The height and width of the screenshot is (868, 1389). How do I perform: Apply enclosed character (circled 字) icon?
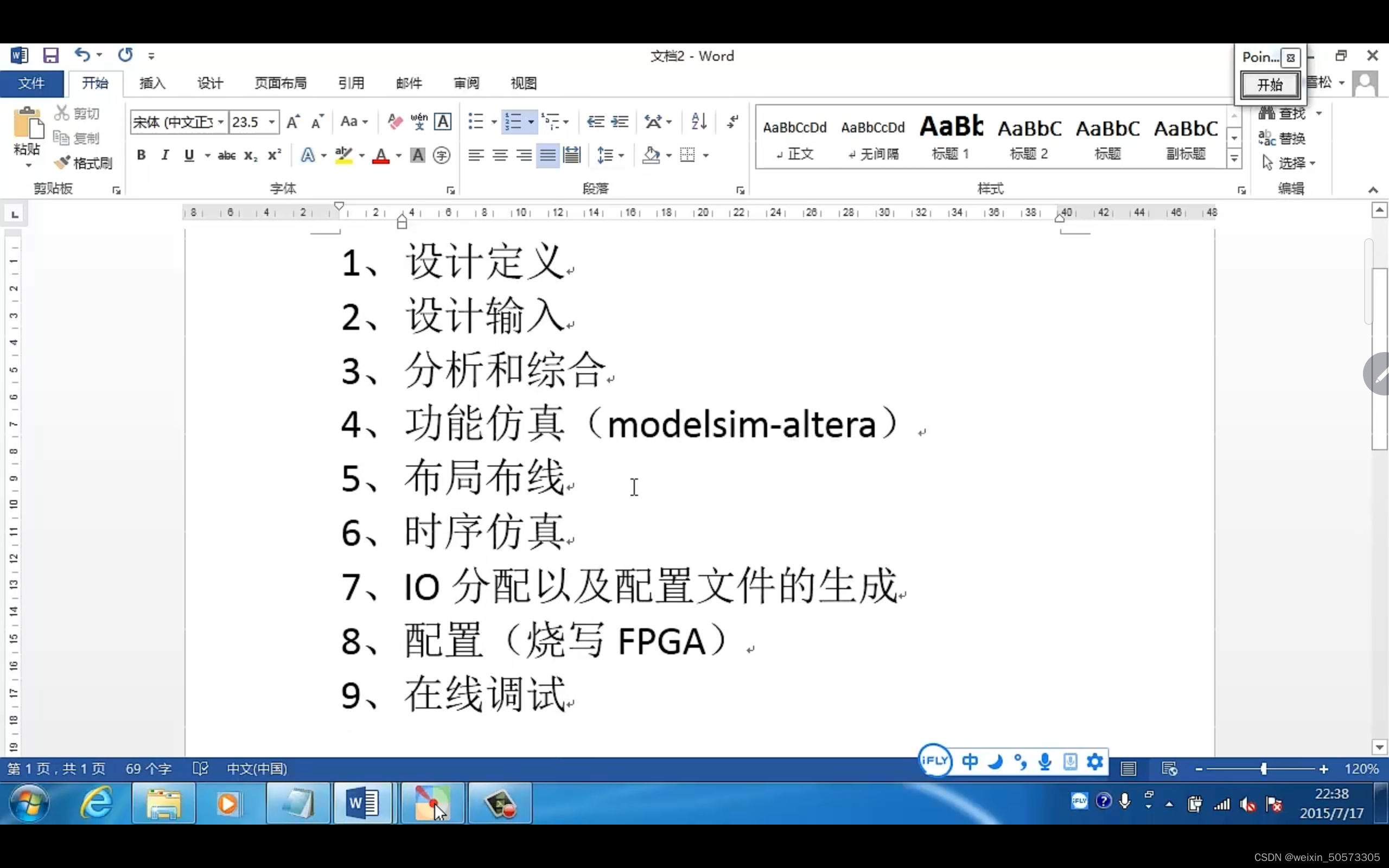(x=441, y=155)
